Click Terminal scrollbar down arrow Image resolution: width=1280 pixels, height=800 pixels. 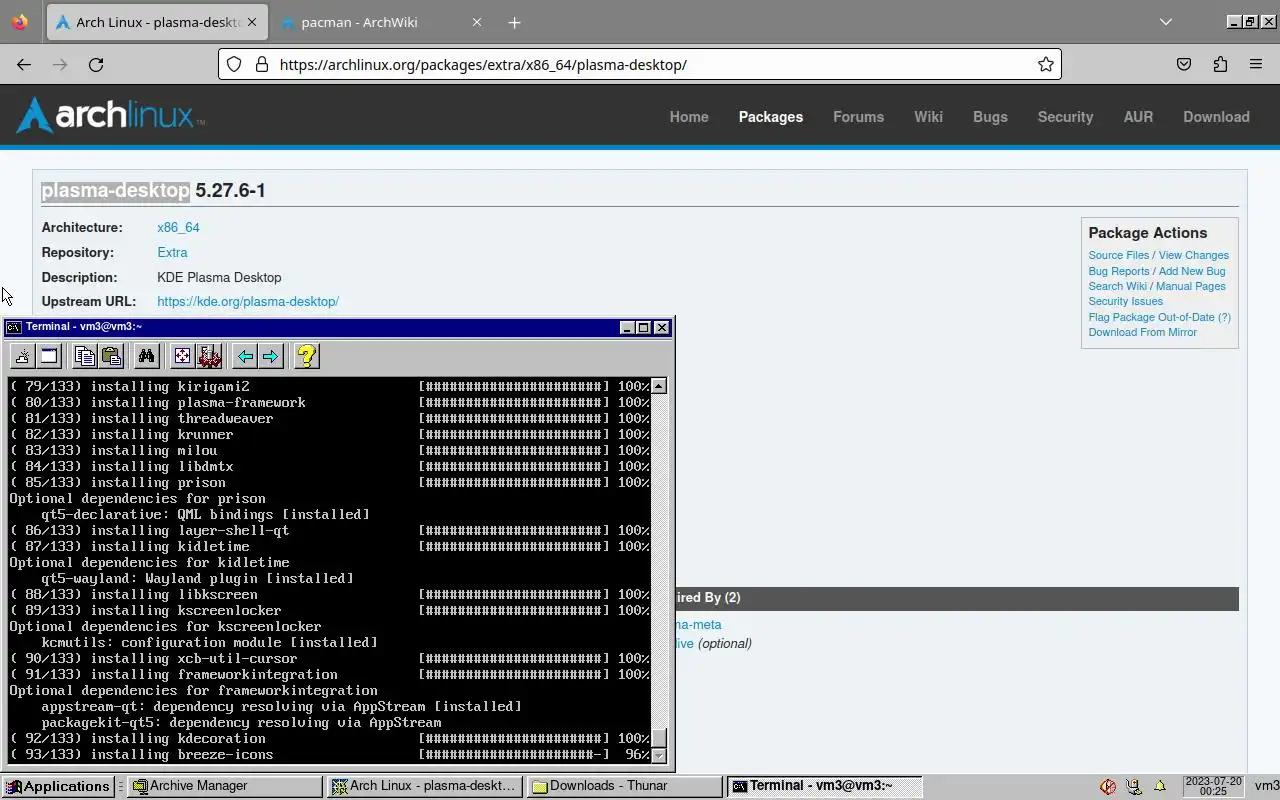658,754
